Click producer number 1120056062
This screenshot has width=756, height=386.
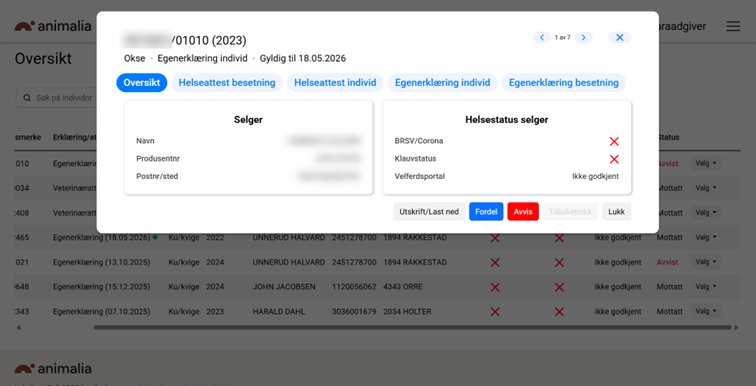(x=354, y=287)
